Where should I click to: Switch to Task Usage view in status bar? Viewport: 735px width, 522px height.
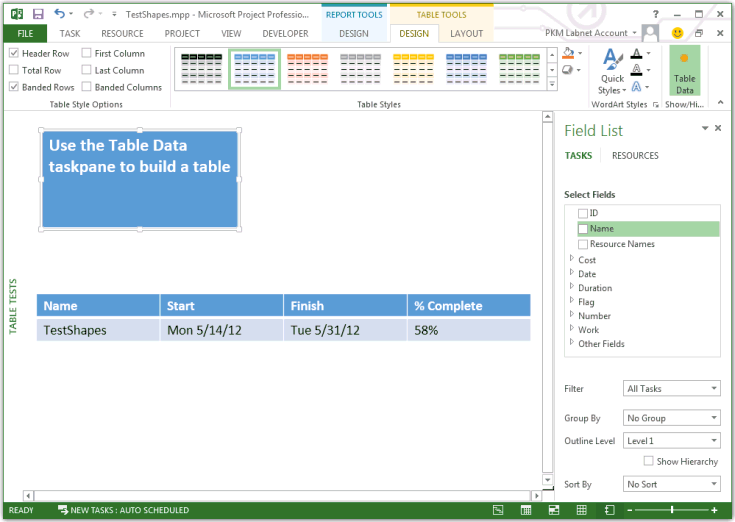[526, 510]
